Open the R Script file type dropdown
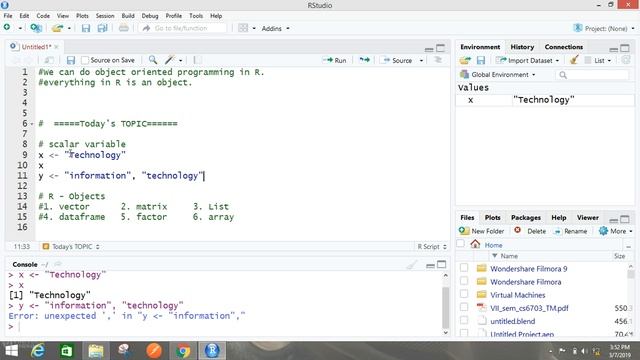The image size is (640, 360). tap(432, 247)
